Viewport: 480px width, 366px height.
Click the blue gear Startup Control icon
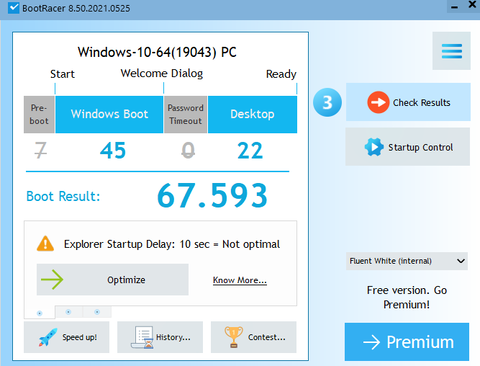tap(374, 147)
